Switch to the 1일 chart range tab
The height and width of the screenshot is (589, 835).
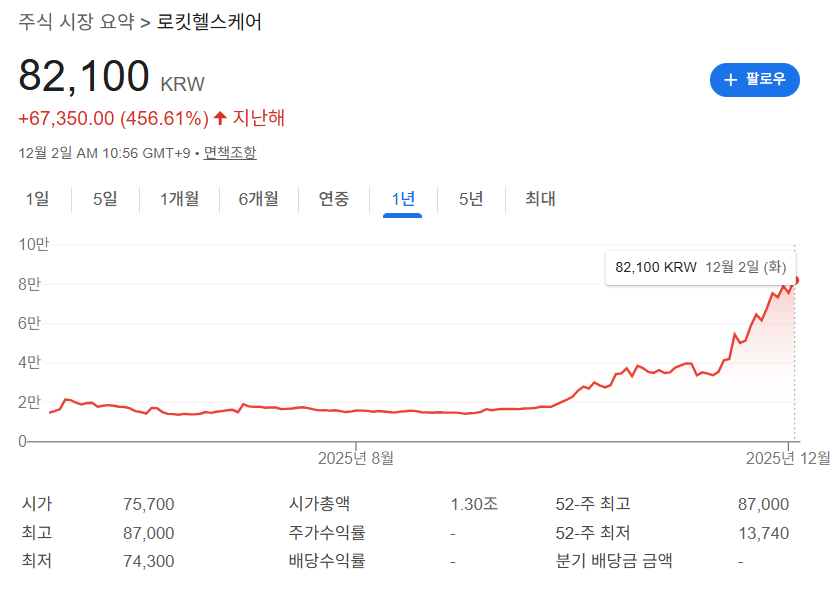coord(36,200)
